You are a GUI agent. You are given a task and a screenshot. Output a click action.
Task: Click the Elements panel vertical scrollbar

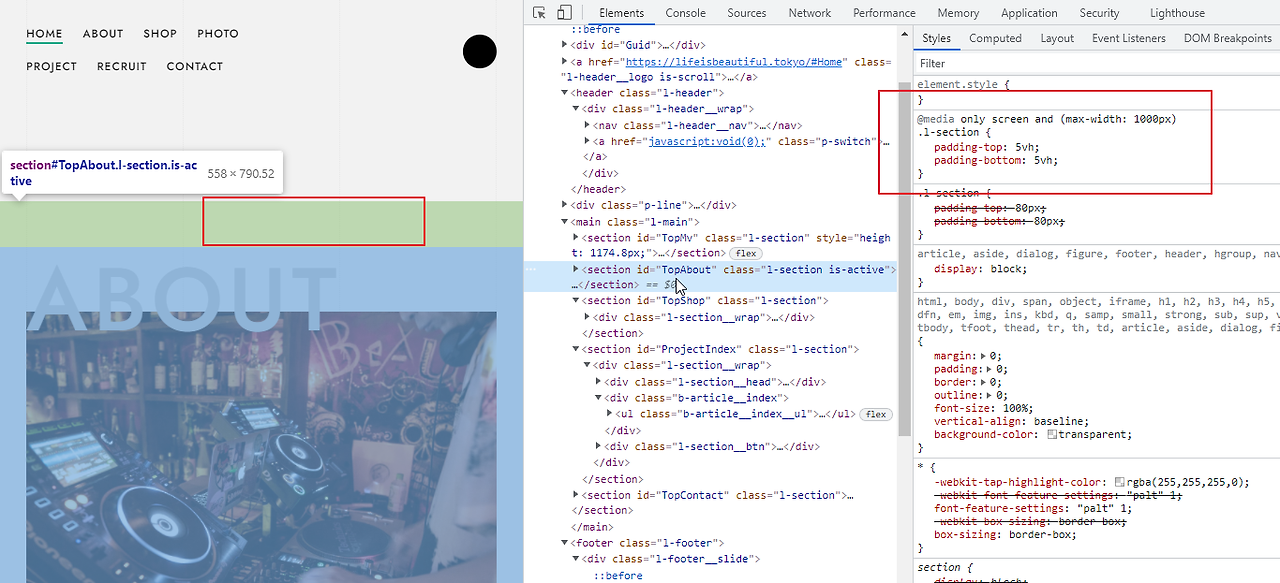click(905, 260)
